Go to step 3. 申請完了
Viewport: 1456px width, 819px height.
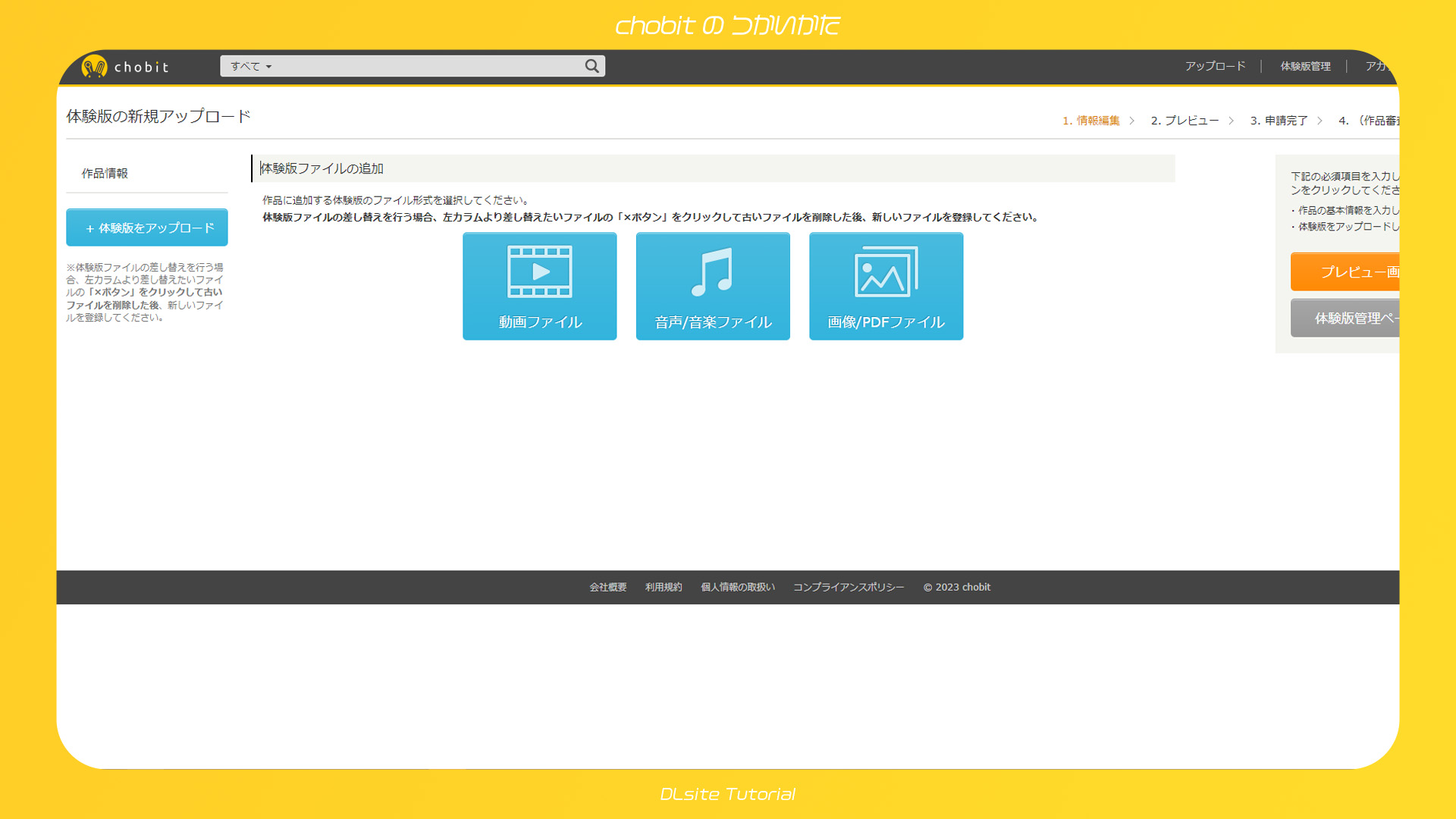click(x=1279, y=121)
